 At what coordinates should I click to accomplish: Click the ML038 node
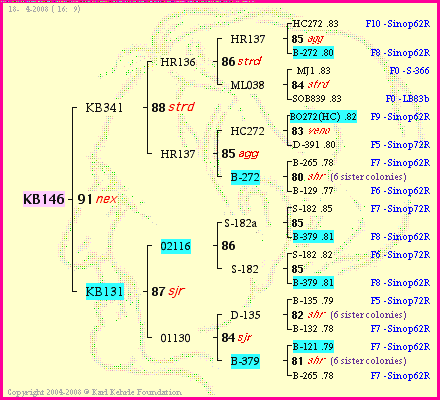pos(247,85)
